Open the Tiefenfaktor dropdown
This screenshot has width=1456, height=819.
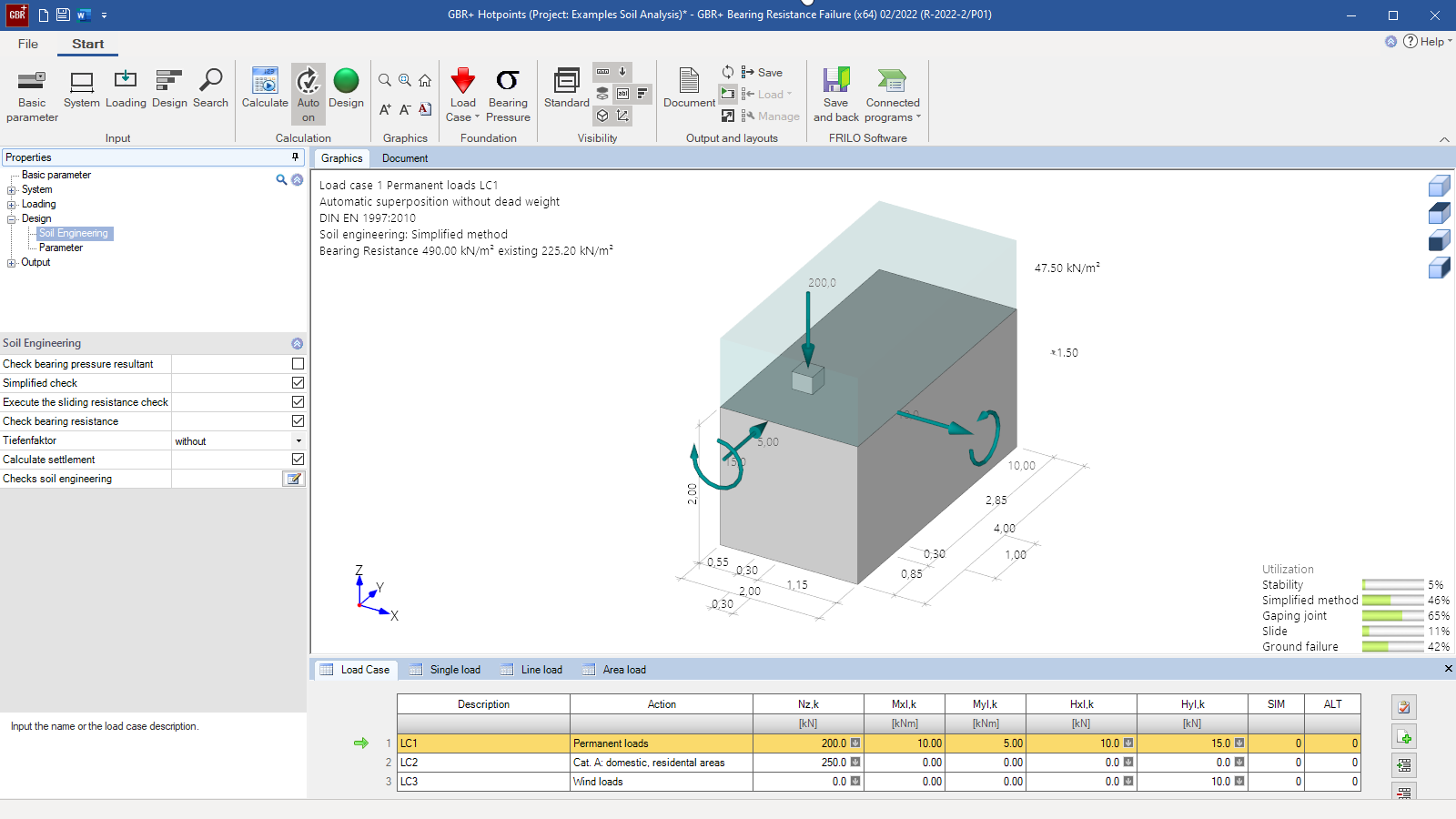click(x=298, y=440)
